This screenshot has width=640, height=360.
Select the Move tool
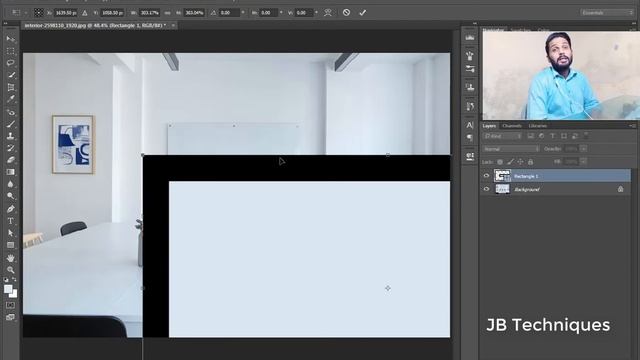point(11,39)
